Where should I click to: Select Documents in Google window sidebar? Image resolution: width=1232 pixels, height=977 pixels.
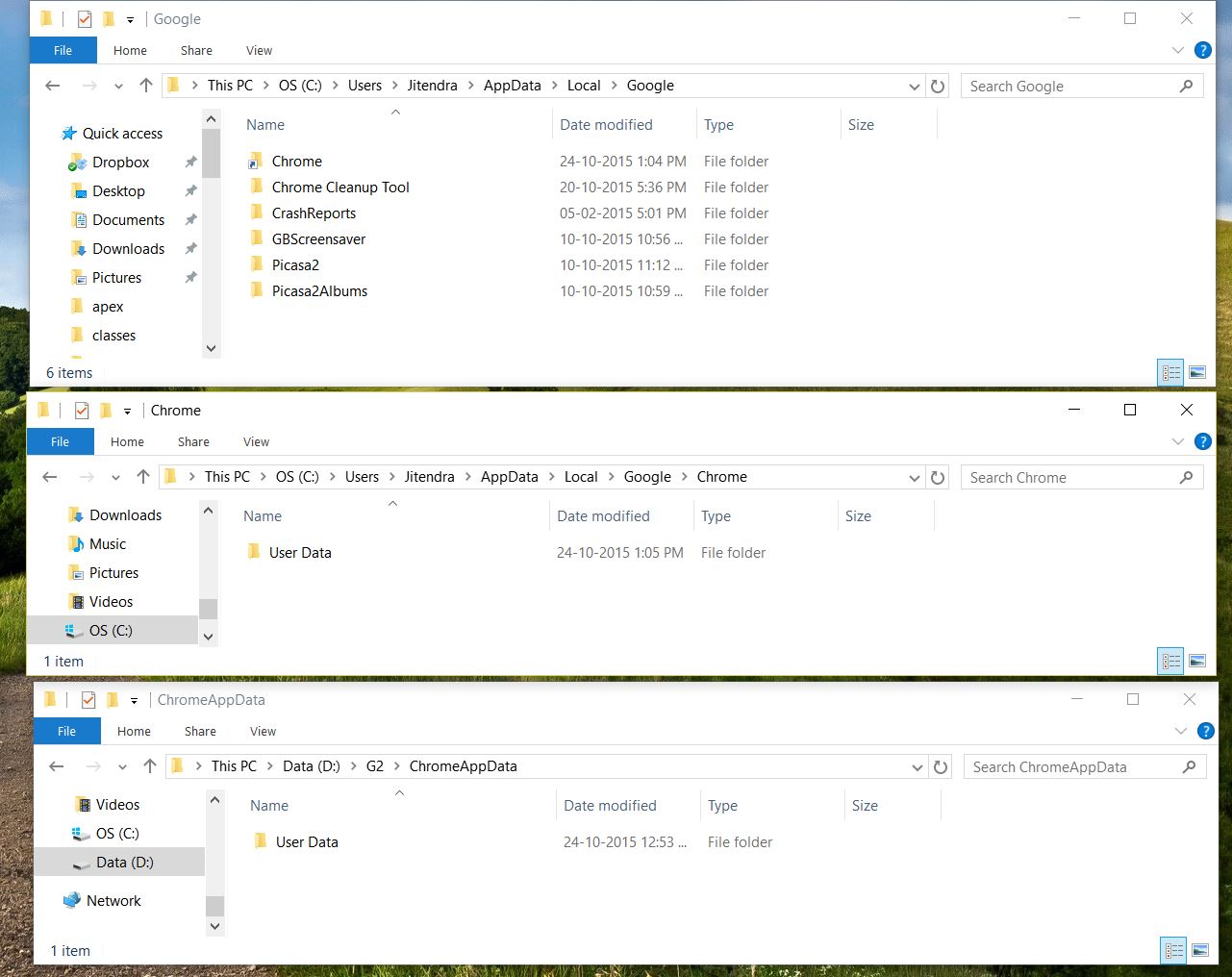(128, 220)
